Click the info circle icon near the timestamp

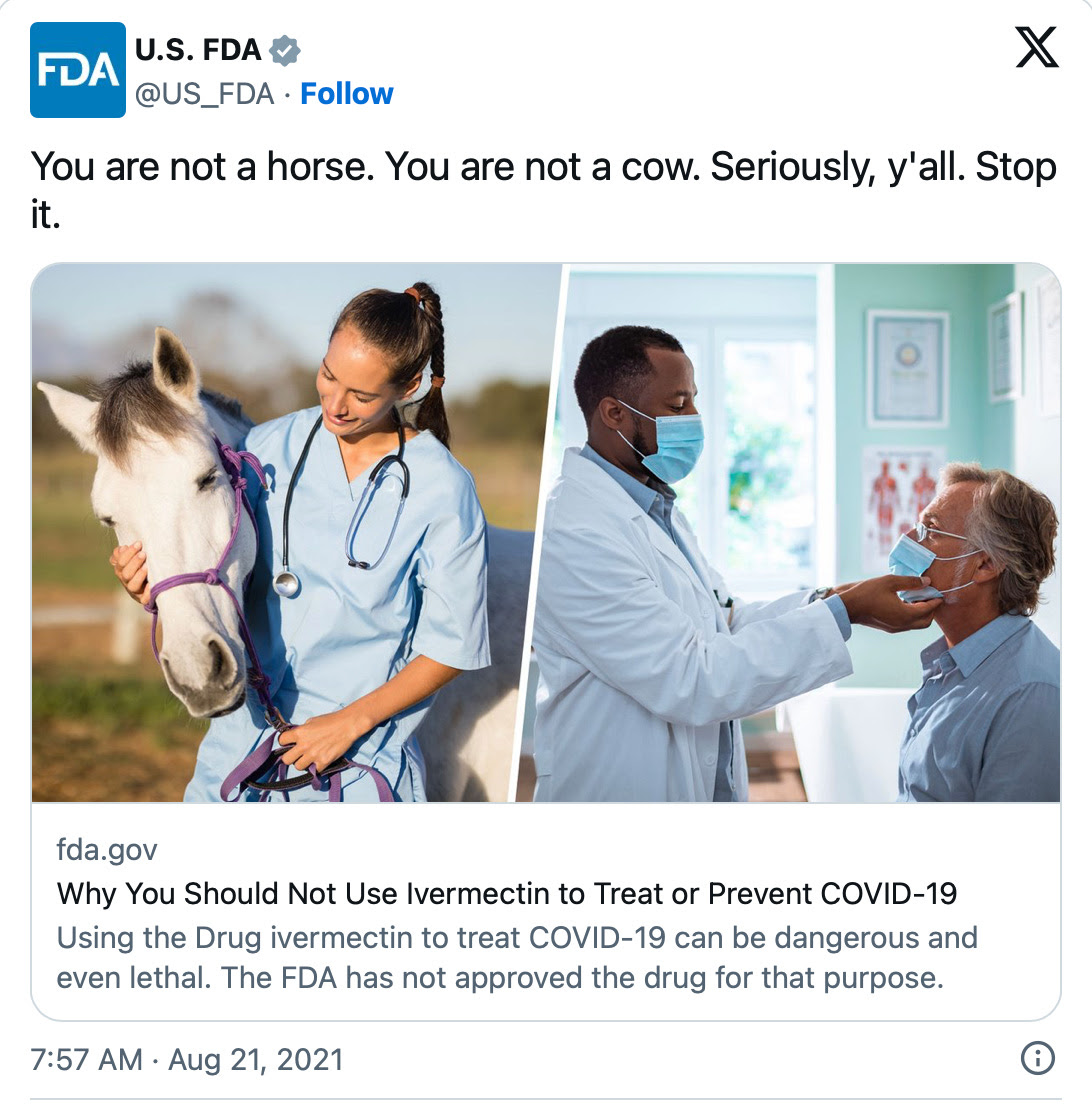coord(1038,1058)
